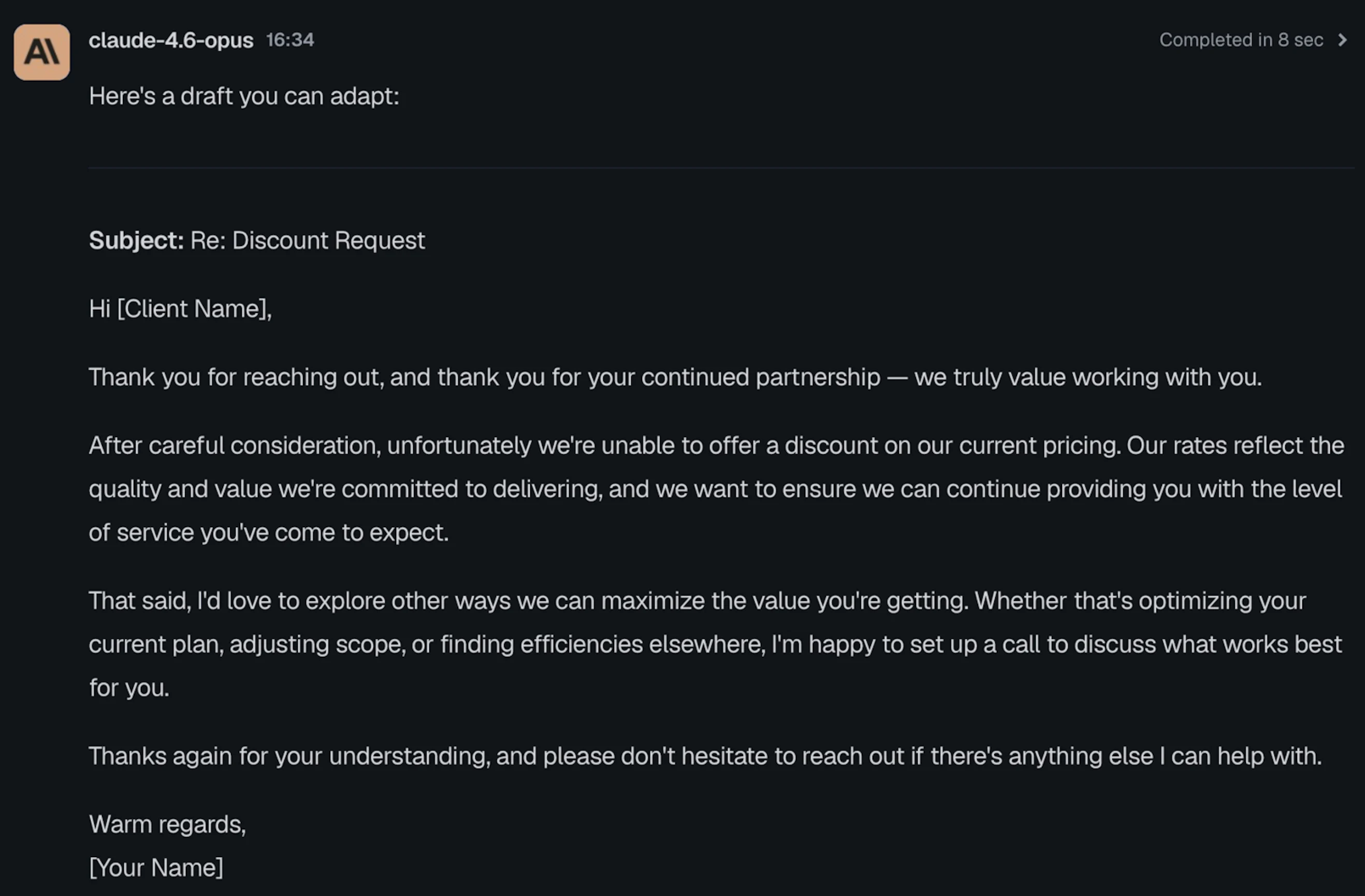Click the closing words "for you." of the paragraph
Viewport: 1365px width, 896px height.
129,688
